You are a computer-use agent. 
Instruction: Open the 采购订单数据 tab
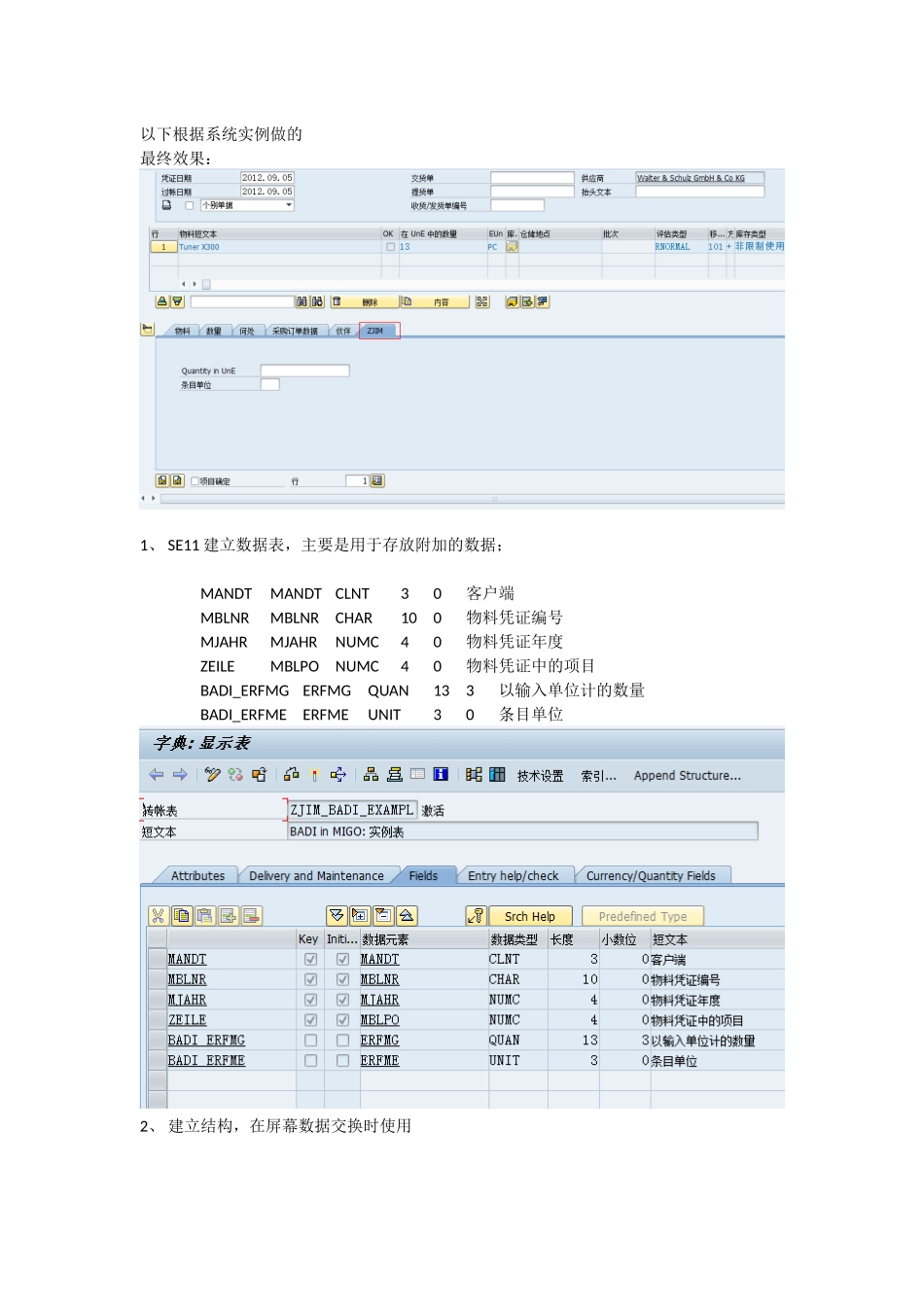[x=295, y=332]
